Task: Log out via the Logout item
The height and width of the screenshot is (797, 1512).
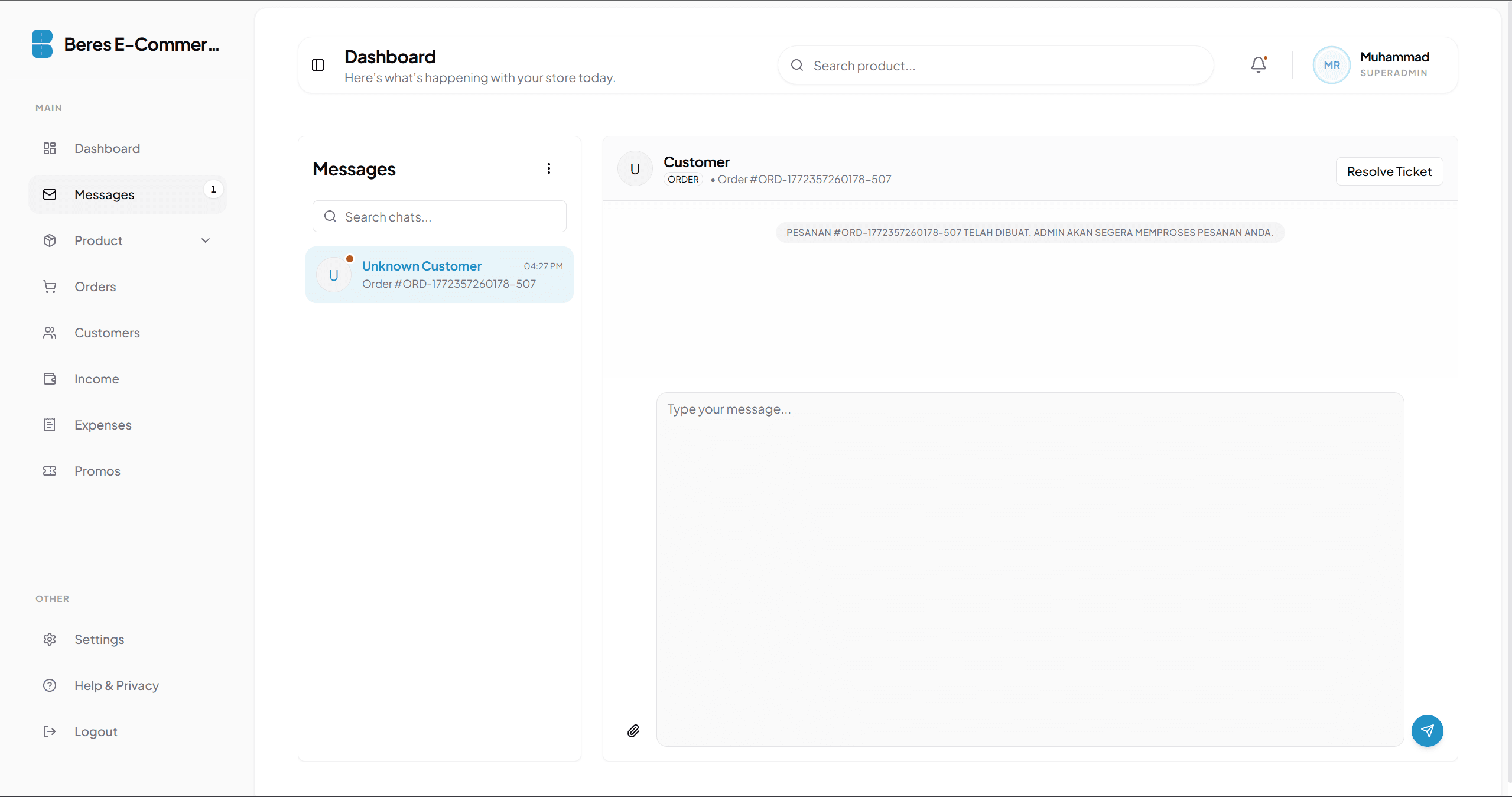Action: pyautogui.click(x=128, y=731)
